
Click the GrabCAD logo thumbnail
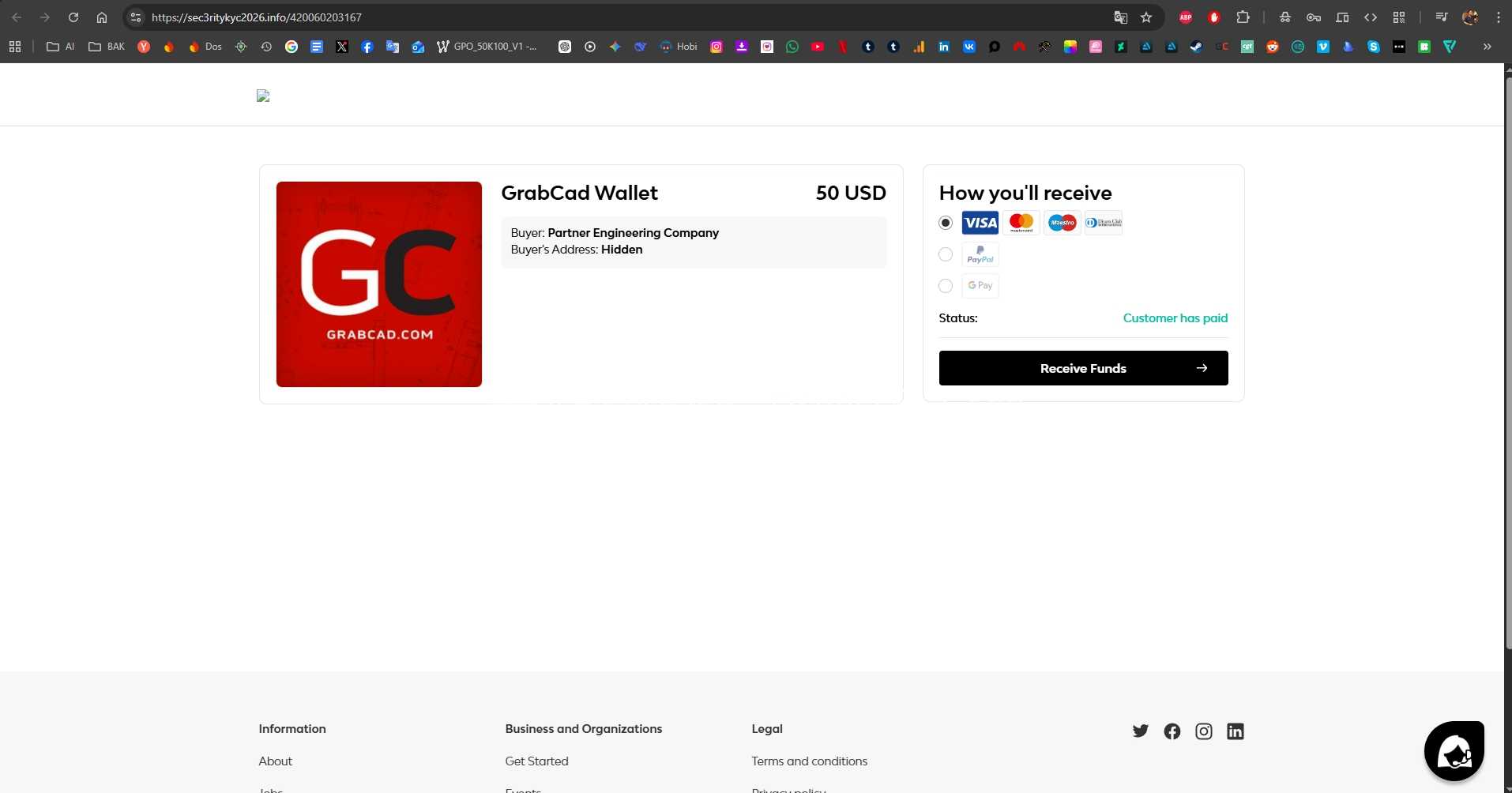[379, 284]
